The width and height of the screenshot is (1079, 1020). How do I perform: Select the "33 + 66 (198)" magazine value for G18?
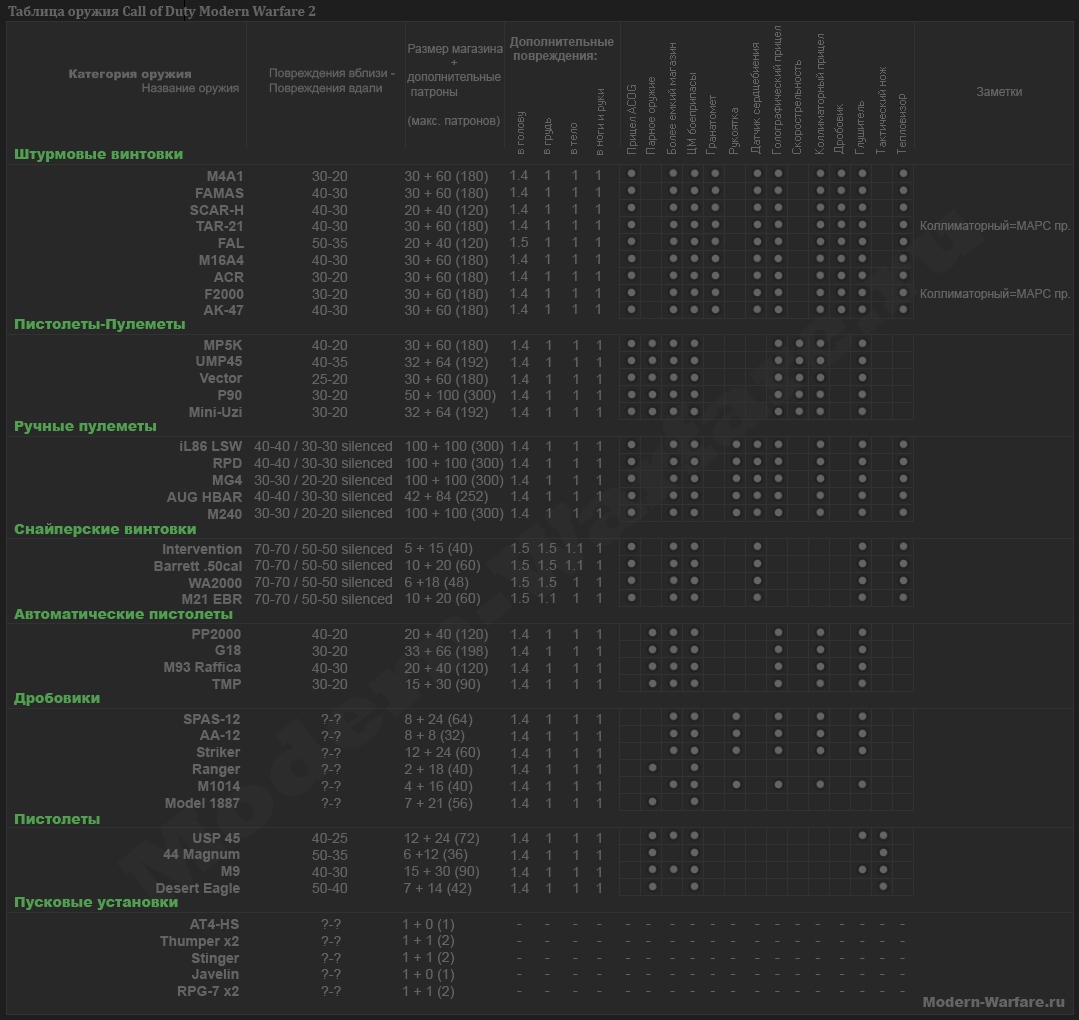point(446,651)
